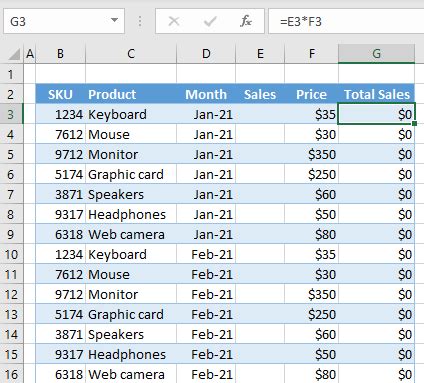424x383 pixels.
Task: Select the selected cell G3 showing $0
Action: tap(376, 114)
